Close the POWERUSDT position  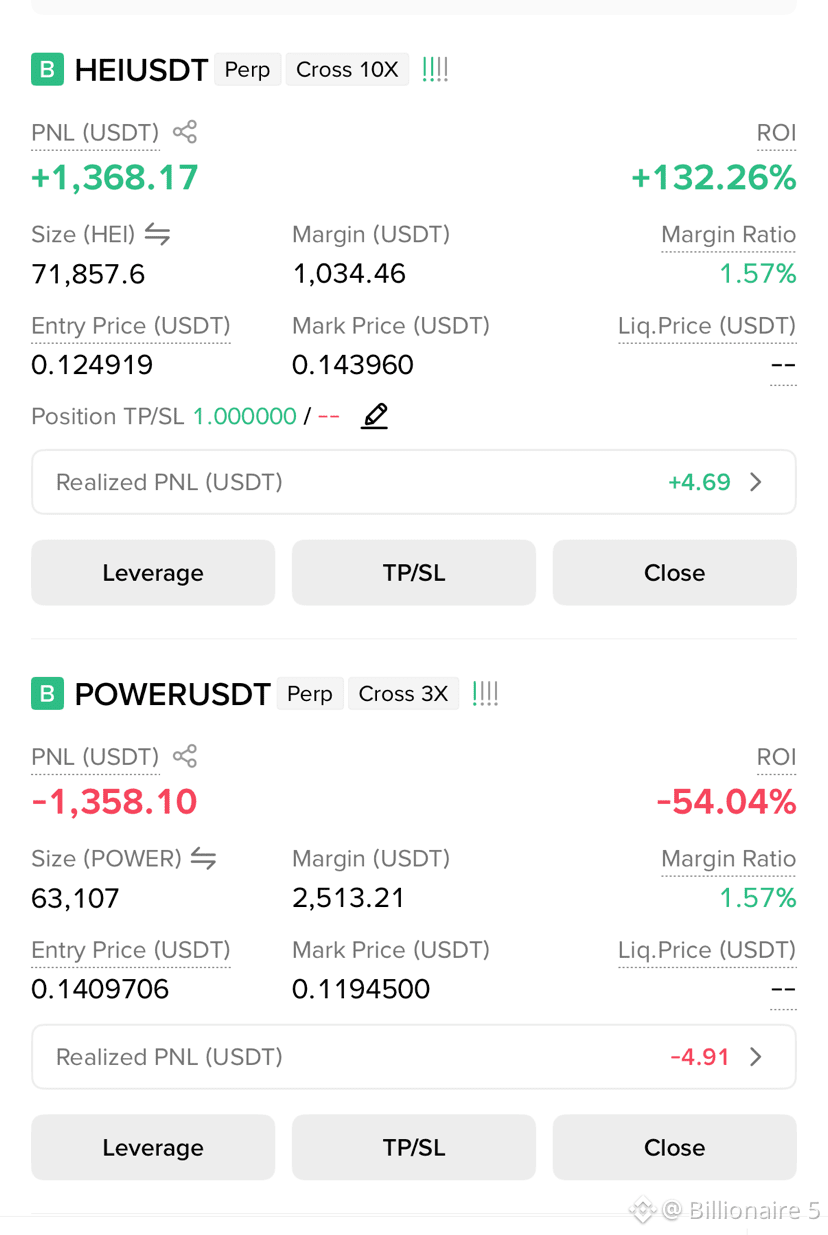[675, 1148]
